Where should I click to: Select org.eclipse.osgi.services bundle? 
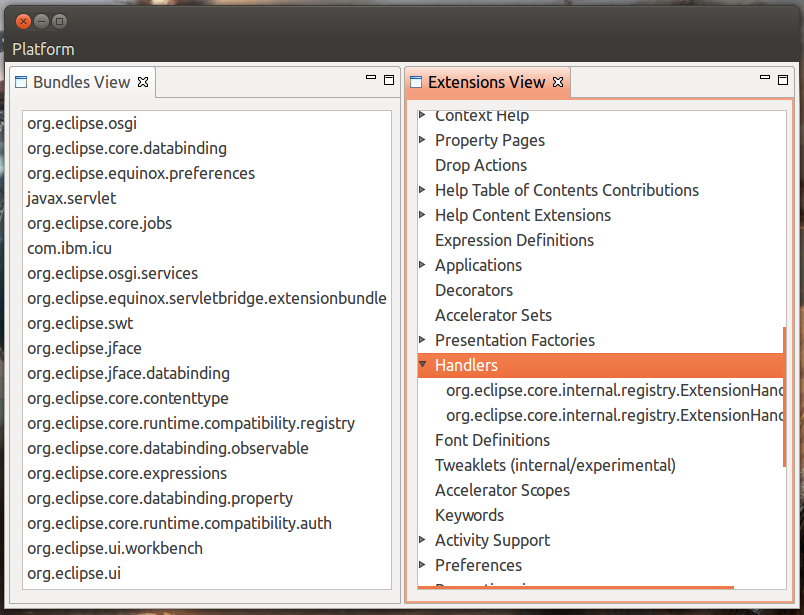coord(112,273)
